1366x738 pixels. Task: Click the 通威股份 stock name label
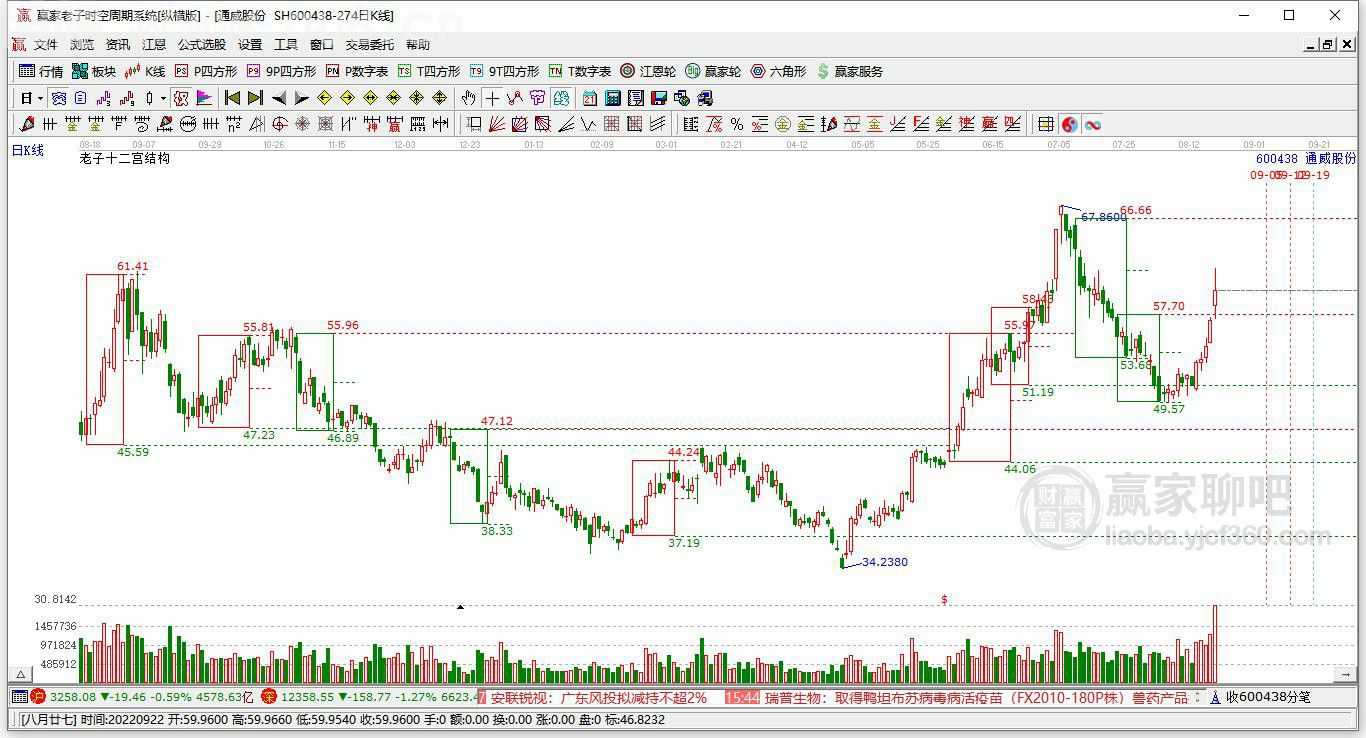pos(1331,158)
